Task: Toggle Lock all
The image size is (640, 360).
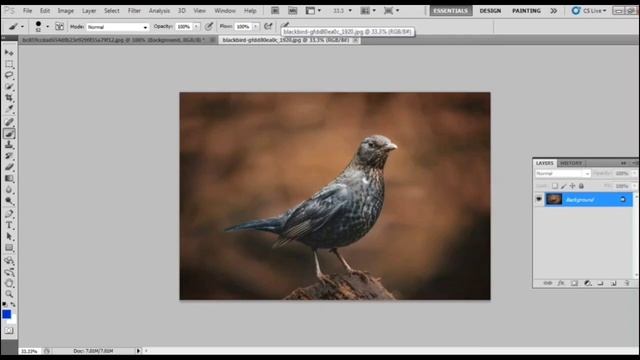Action: coord(581,186)
